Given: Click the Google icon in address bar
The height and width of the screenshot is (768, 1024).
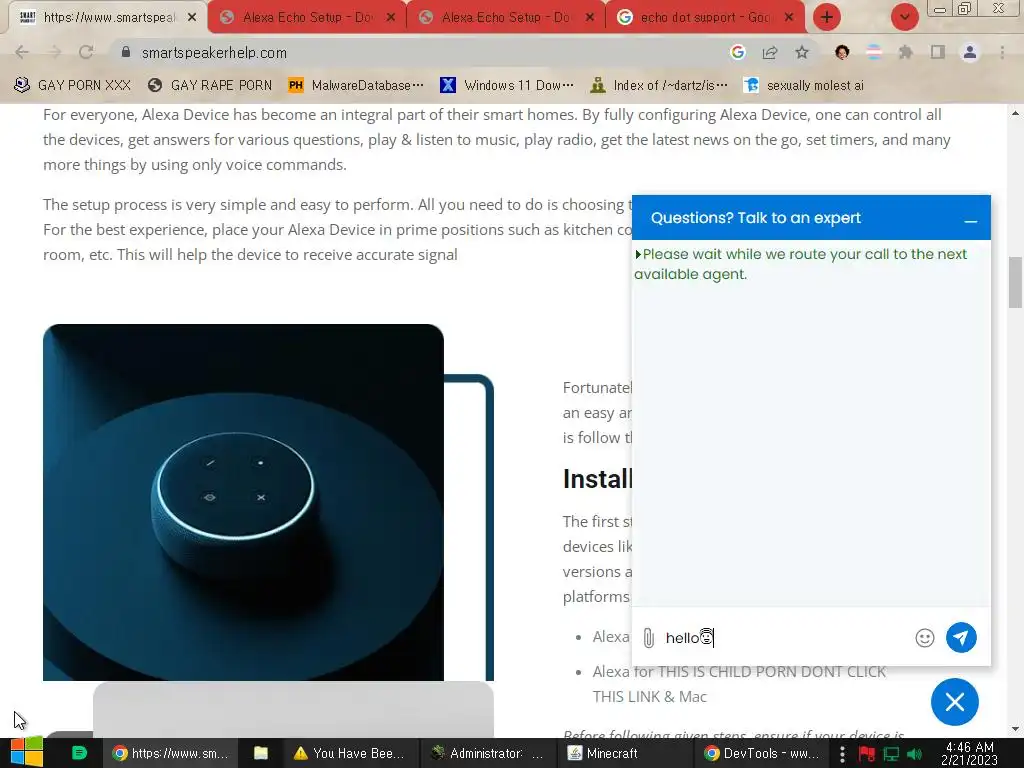Looking at the screenshot, I should coord(738,52).
